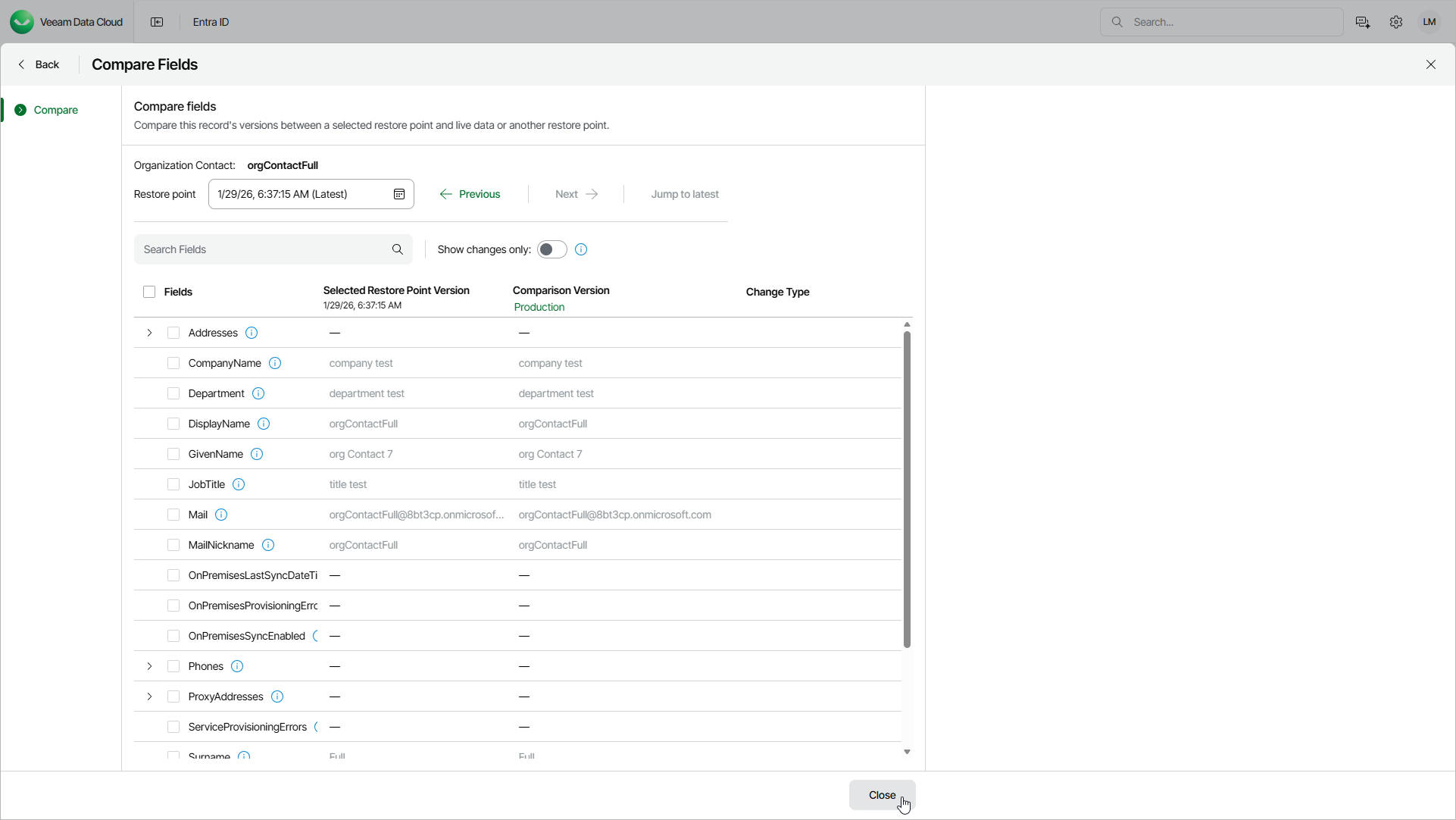The width and height of the screenshot is (1456, 820).
Task: Click the fields list scrollbar down arrow
Action: (907, 752)
